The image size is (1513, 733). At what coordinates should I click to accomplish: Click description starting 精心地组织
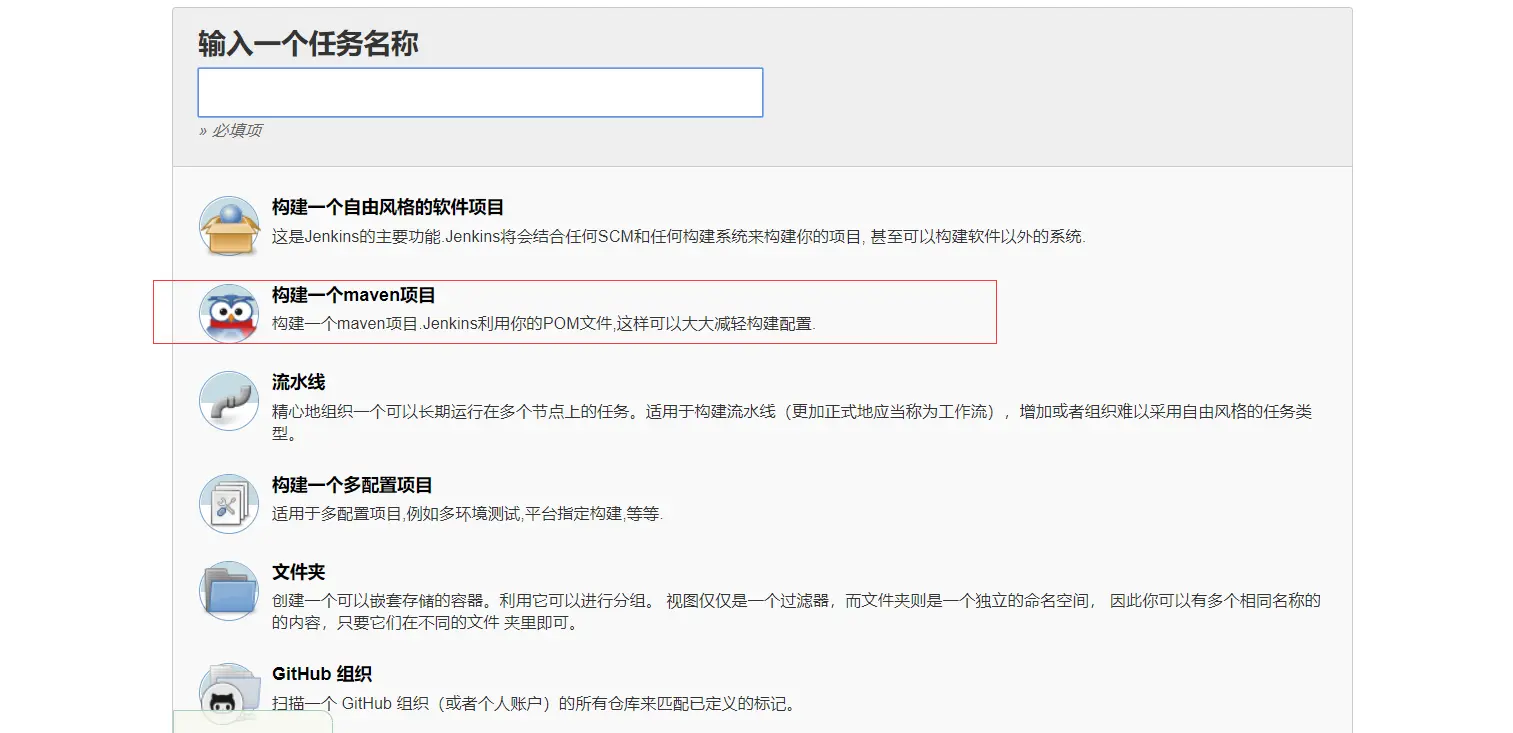(x=792, y=422)
